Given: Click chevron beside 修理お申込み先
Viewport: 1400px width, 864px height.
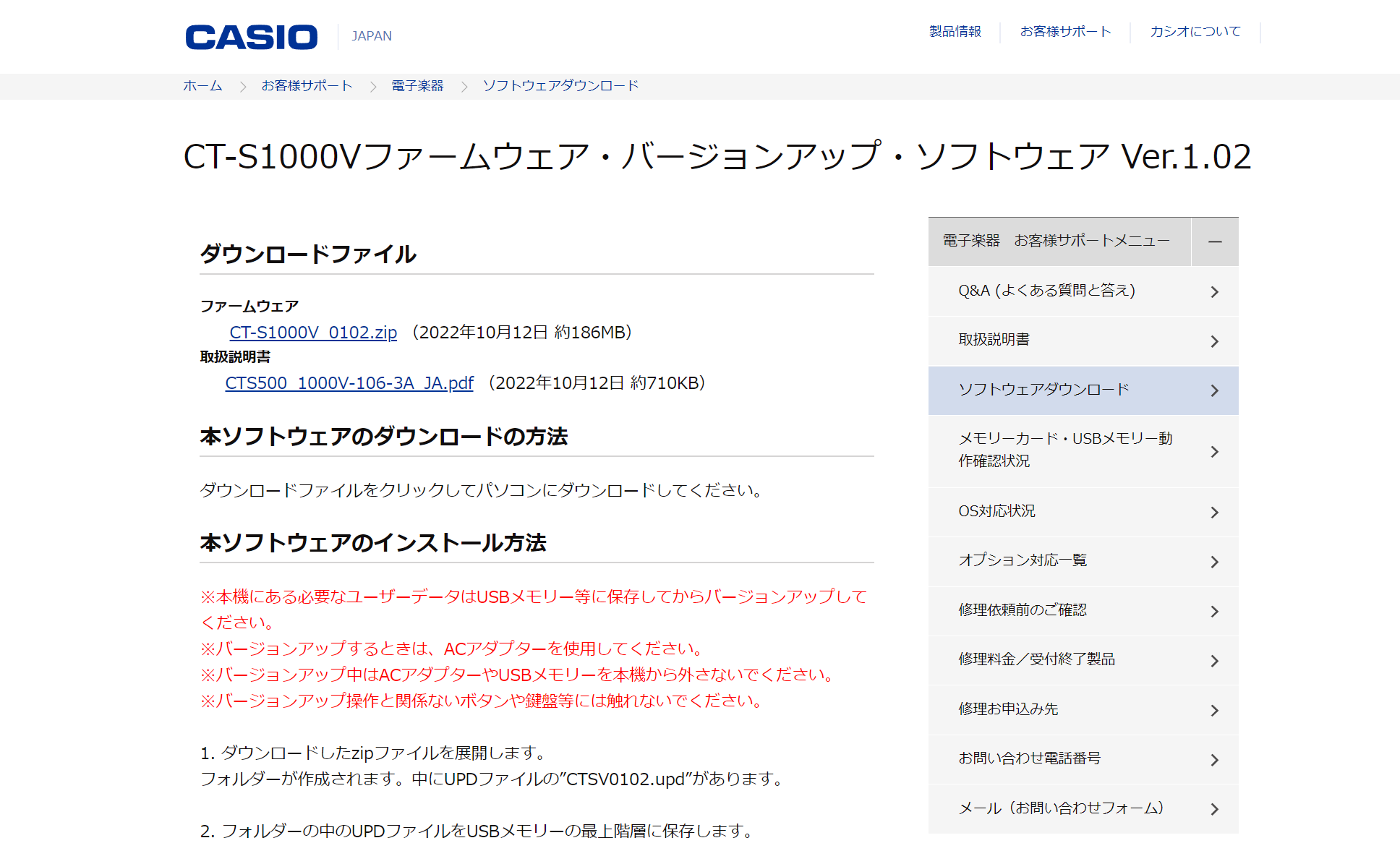Looking at the screenshot, I should click(1214, 710).
